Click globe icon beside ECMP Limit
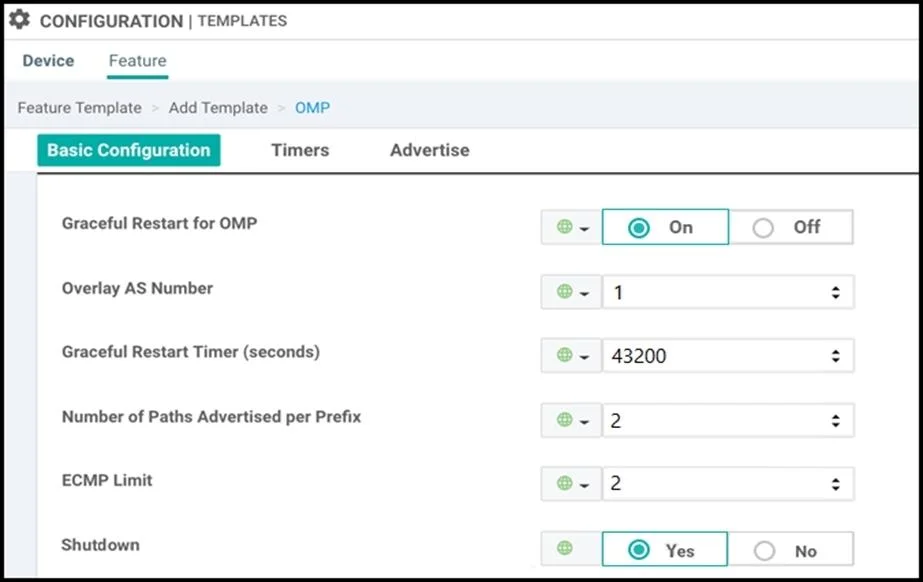The height and width of the screenshot is (582, 923). click(x=565, y=483)
